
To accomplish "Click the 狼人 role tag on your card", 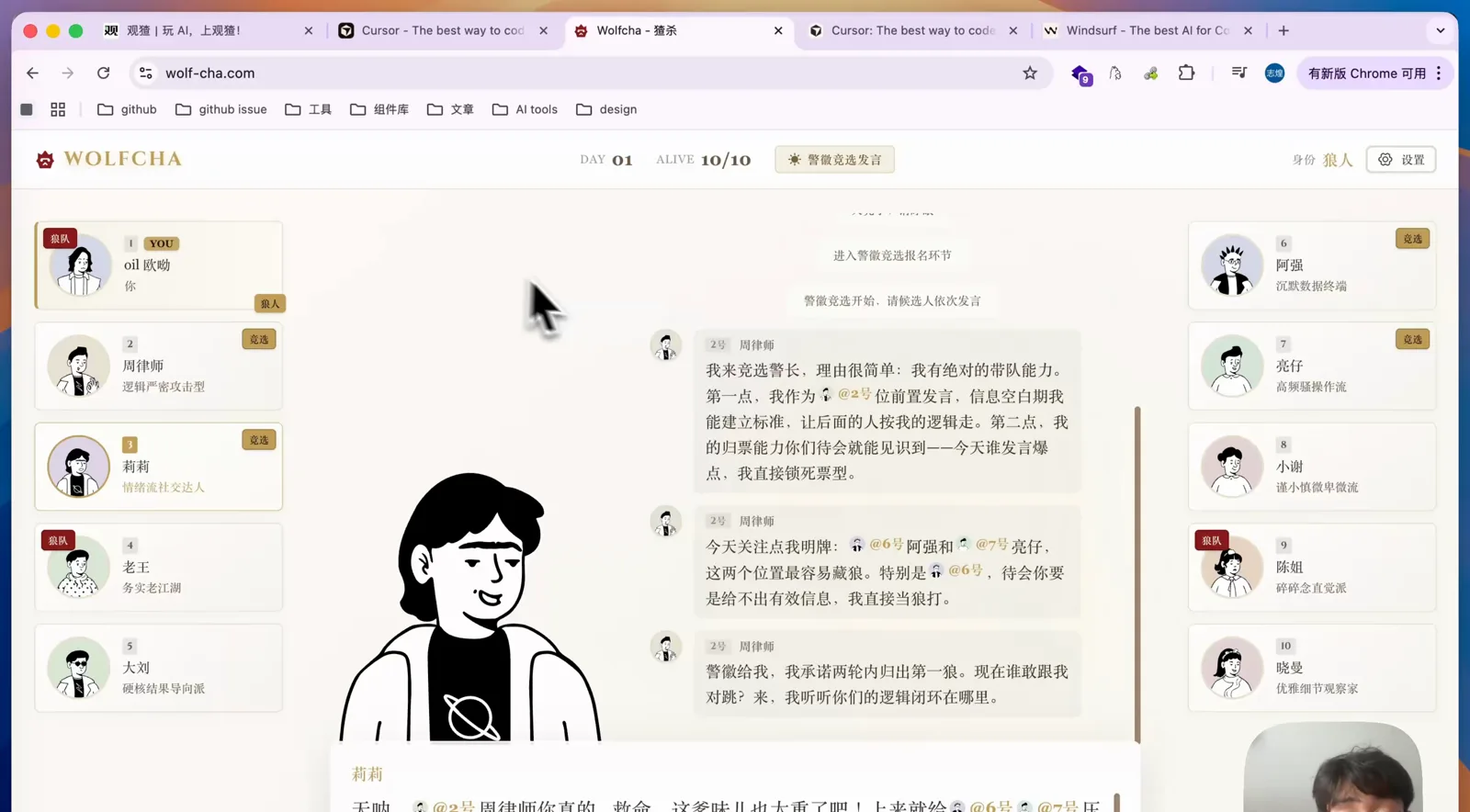I will 270,304.
